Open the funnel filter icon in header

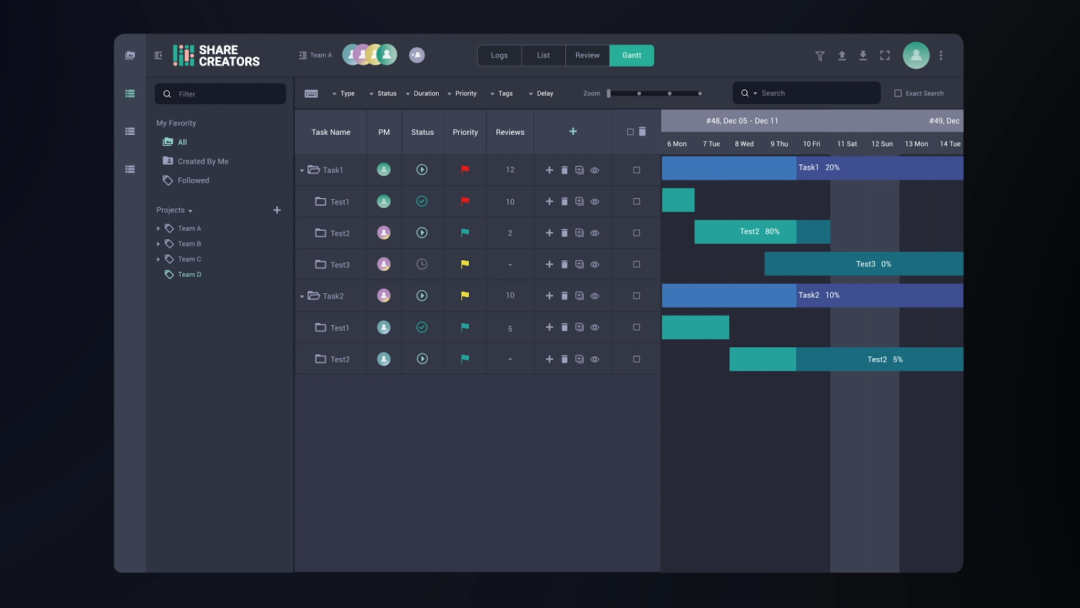click(x=820, y=56)
